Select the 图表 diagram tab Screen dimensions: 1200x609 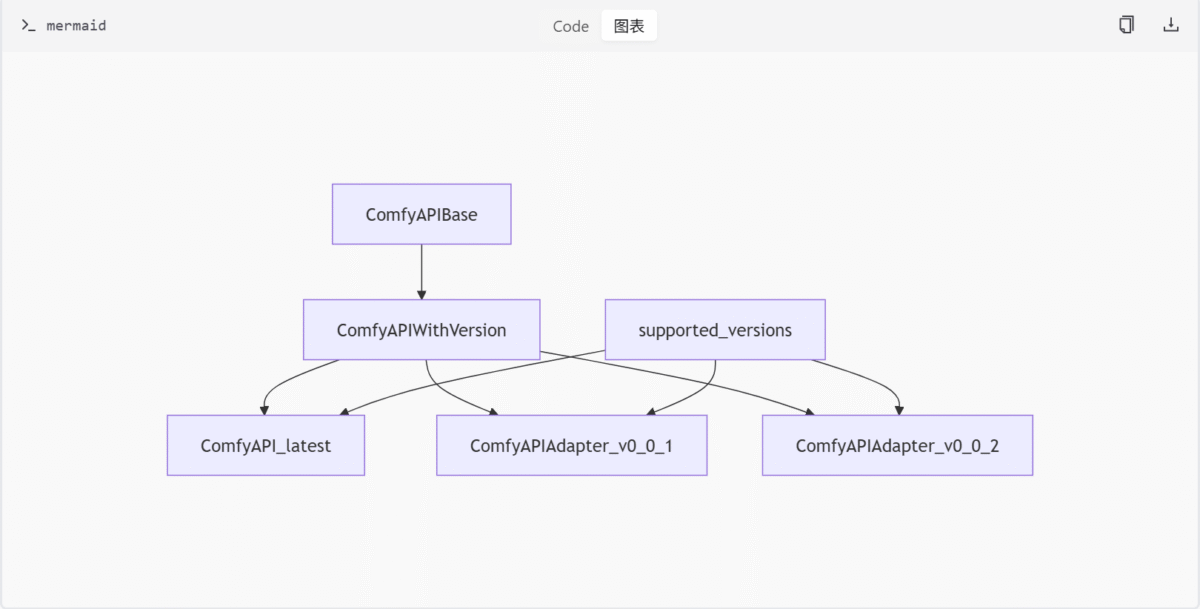click(629, 26)
